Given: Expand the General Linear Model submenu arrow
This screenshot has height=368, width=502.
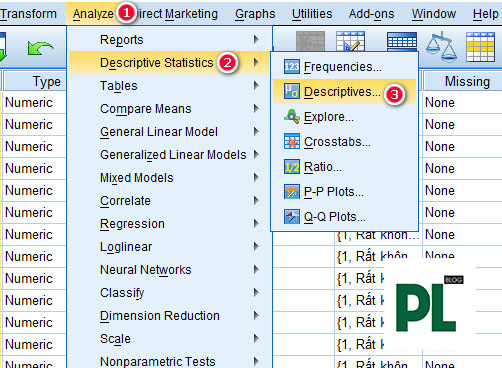Looking at the screenshot, I should coord(256,131).
